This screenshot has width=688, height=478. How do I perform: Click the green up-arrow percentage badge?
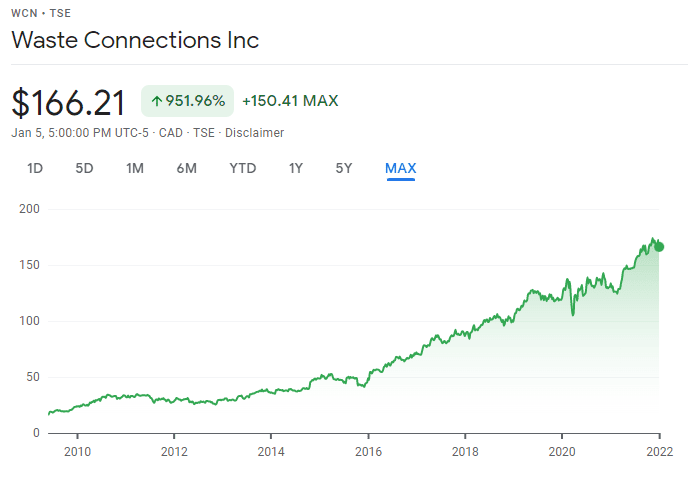[x=187, y=101]
